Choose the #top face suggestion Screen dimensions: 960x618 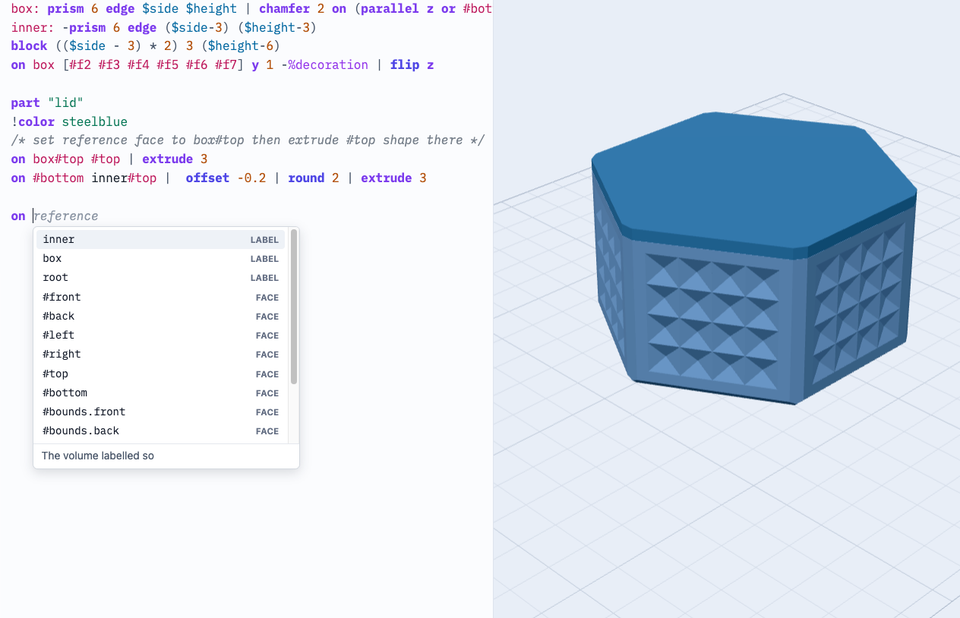coord(160,374)
